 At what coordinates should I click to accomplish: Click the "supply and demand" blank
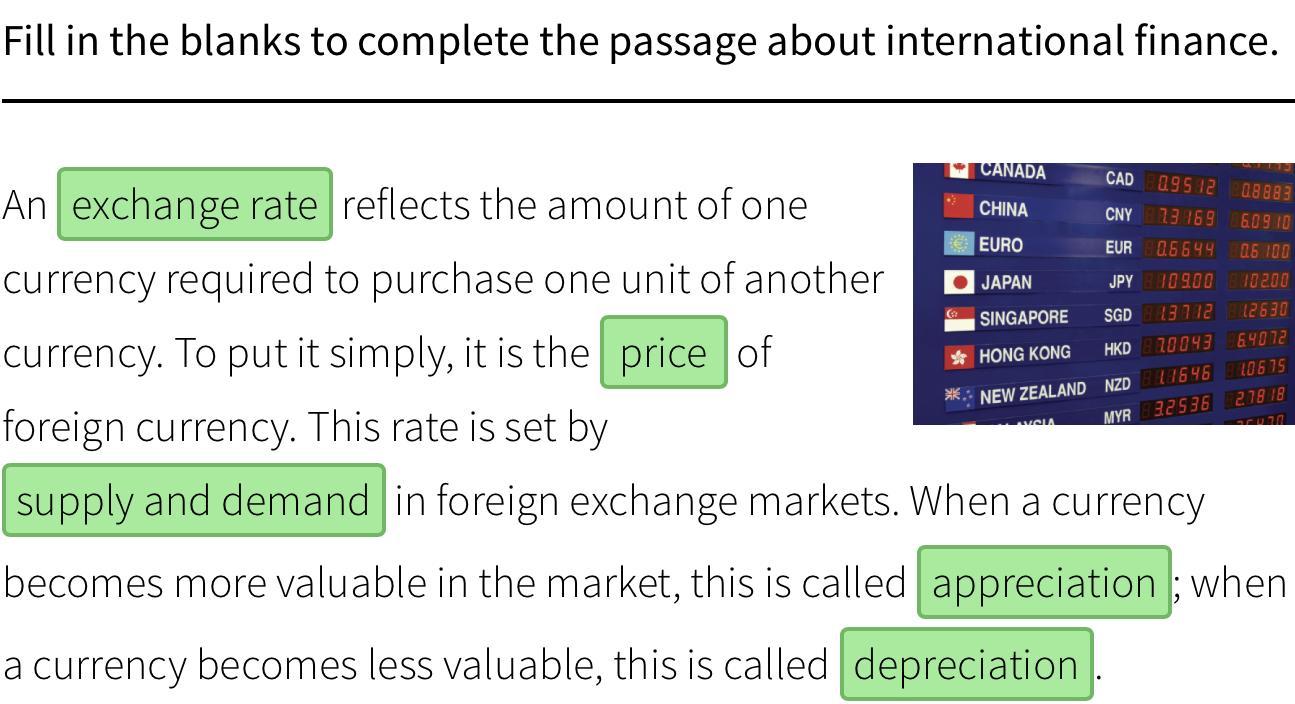point(194,500)
